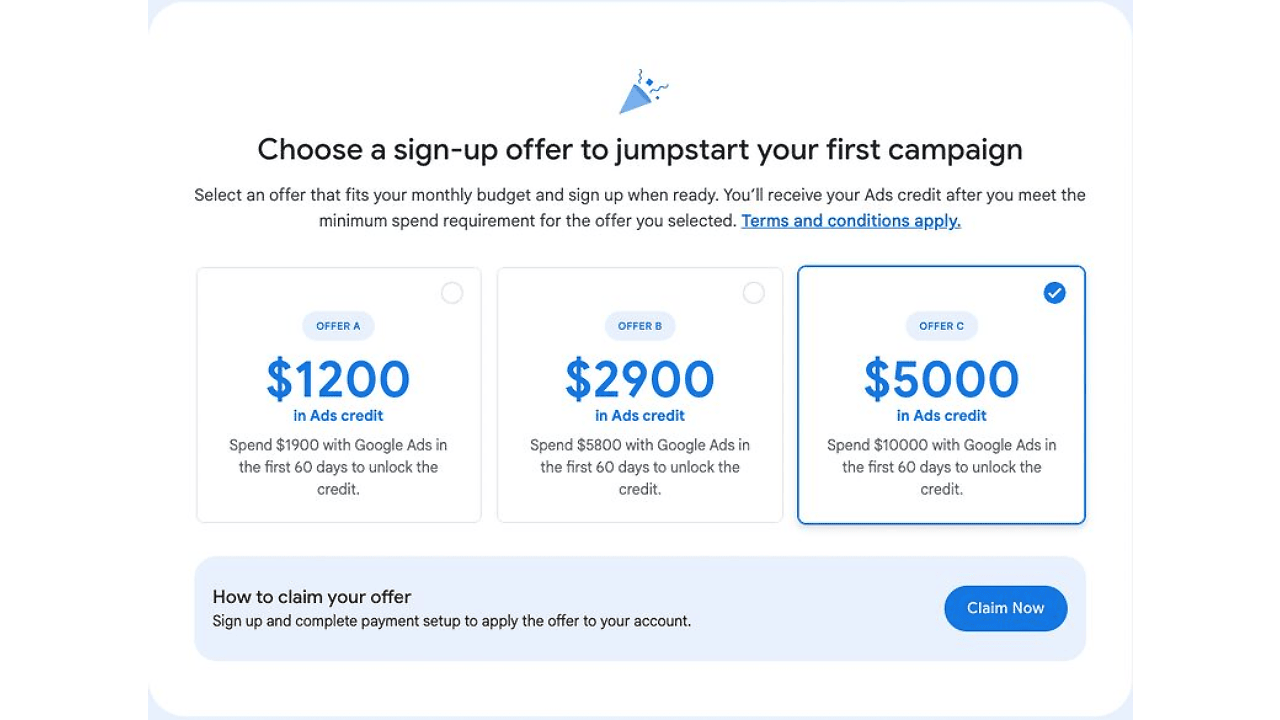The image size is (1280, 720).
Task: Click the main sign-up offer headline
Action: pyautogui.click(x=640, y=149)
